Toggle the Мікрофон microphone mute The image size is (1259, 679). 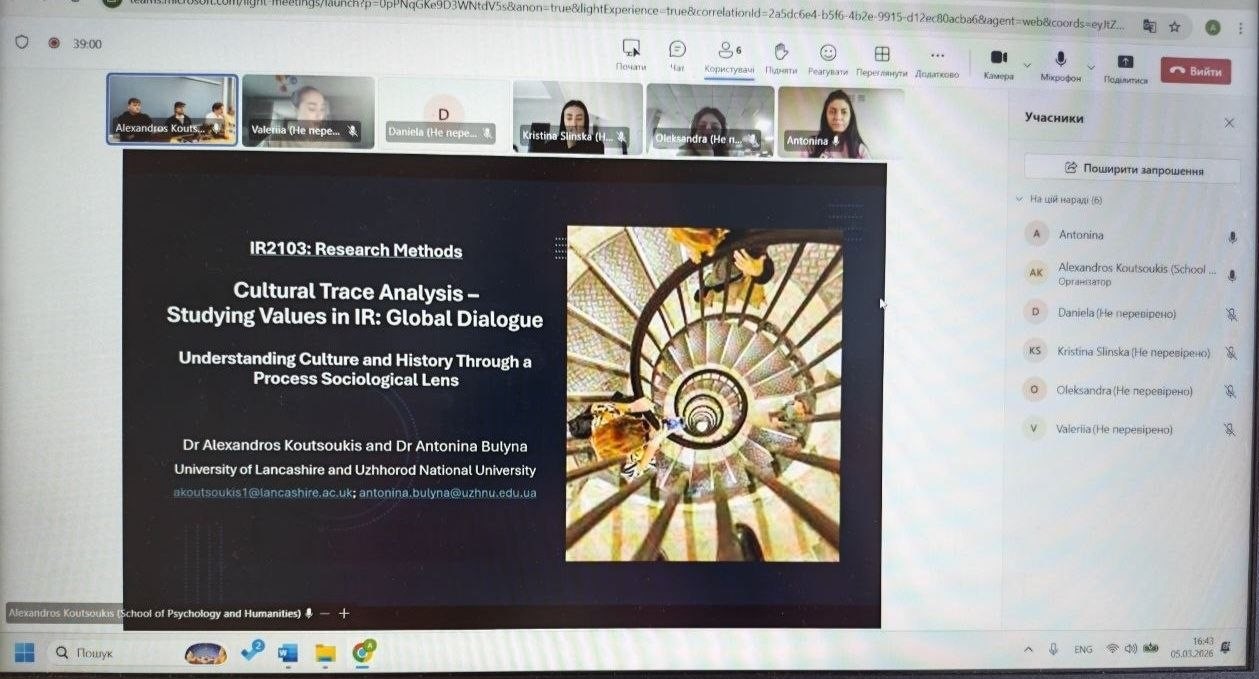1060,60
